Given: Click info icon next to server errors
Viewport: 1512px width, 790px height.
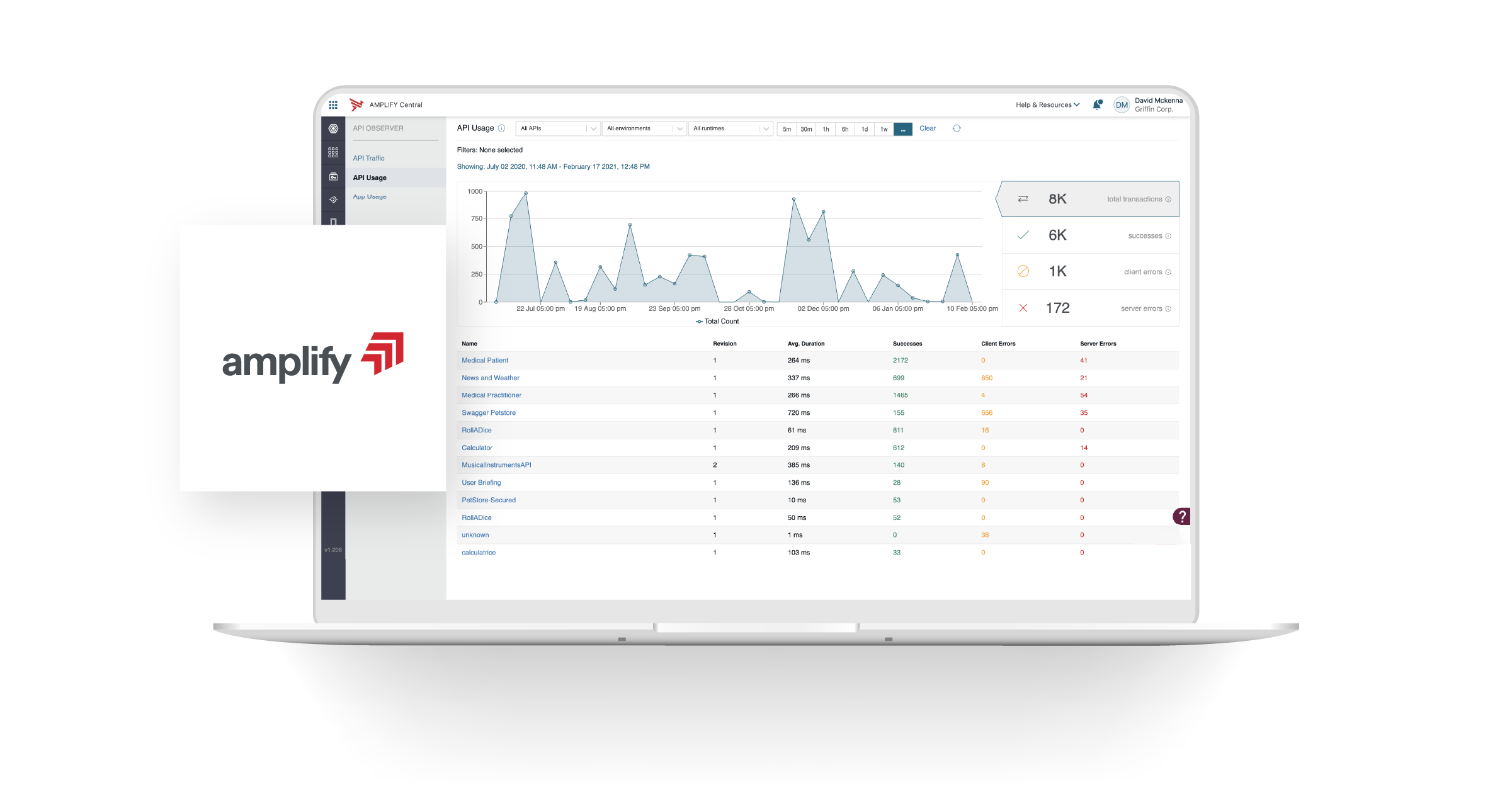Looking at the screenshot, I should click(x=1168, y=308).
